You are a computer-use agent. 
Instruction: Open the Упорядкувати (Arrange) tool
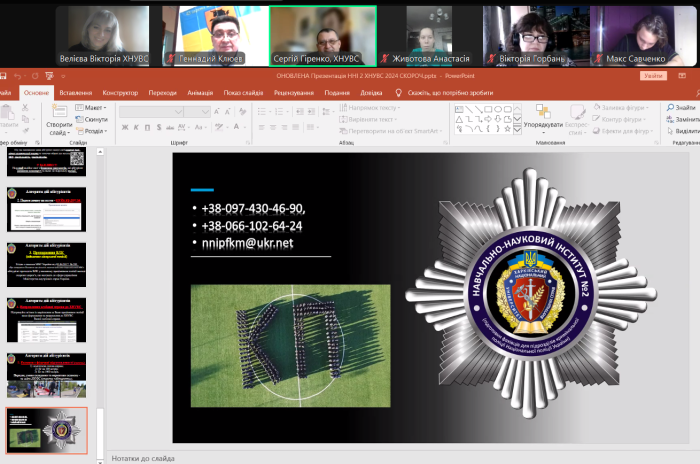pos(543,117)
